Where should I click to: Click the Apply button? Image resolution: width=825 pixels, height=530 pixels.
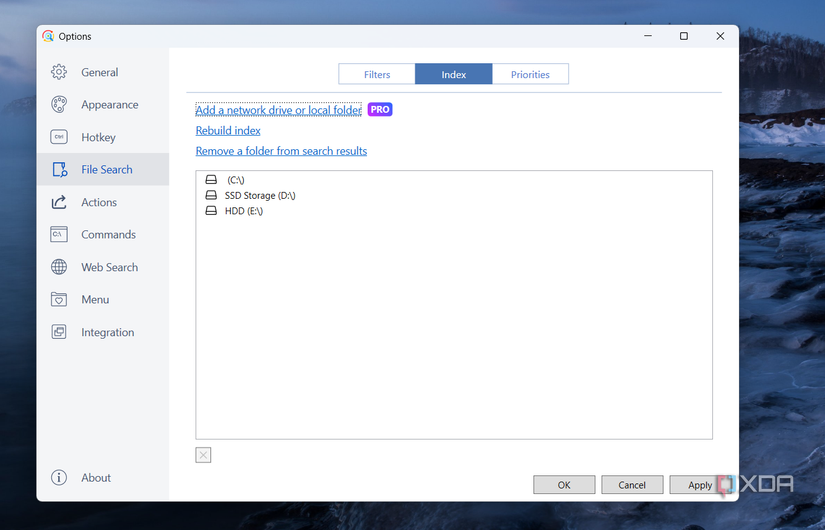[x=700, y=485]
